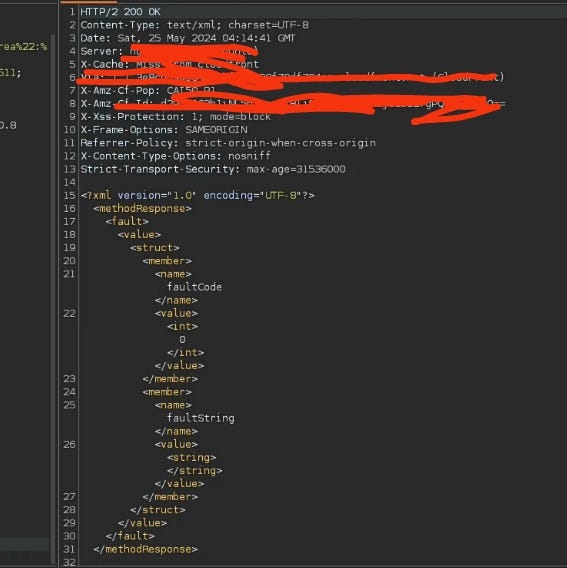Image resolution: width=567 pixels, height=568 pixels.
Task: Click line number 1 in the gutter
Action: coord(72,12)
